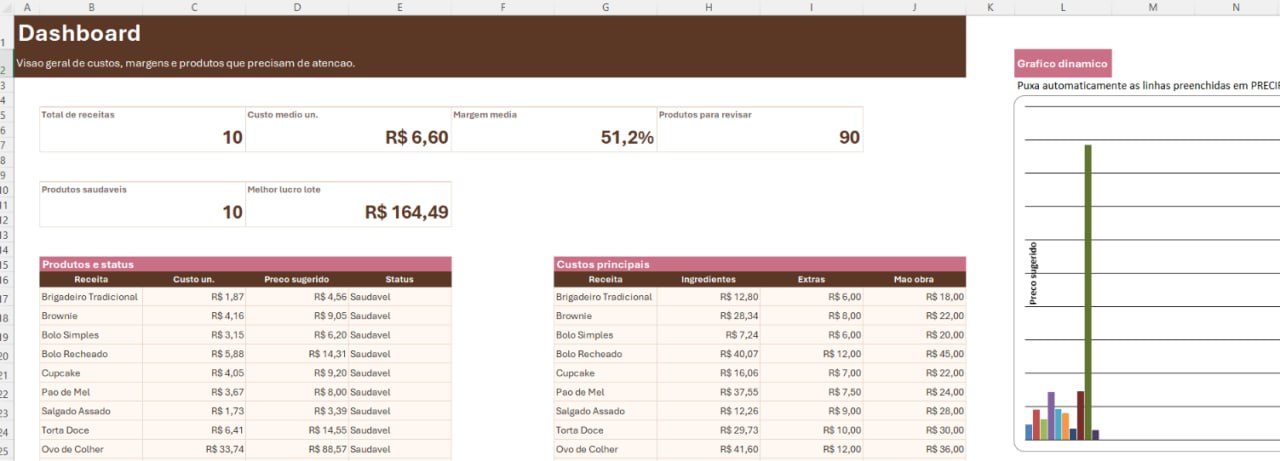Screen dimensions: 1280x461
Task: Click the Status column heading cell
Action: pyautogui.click(x=400, y=279)
